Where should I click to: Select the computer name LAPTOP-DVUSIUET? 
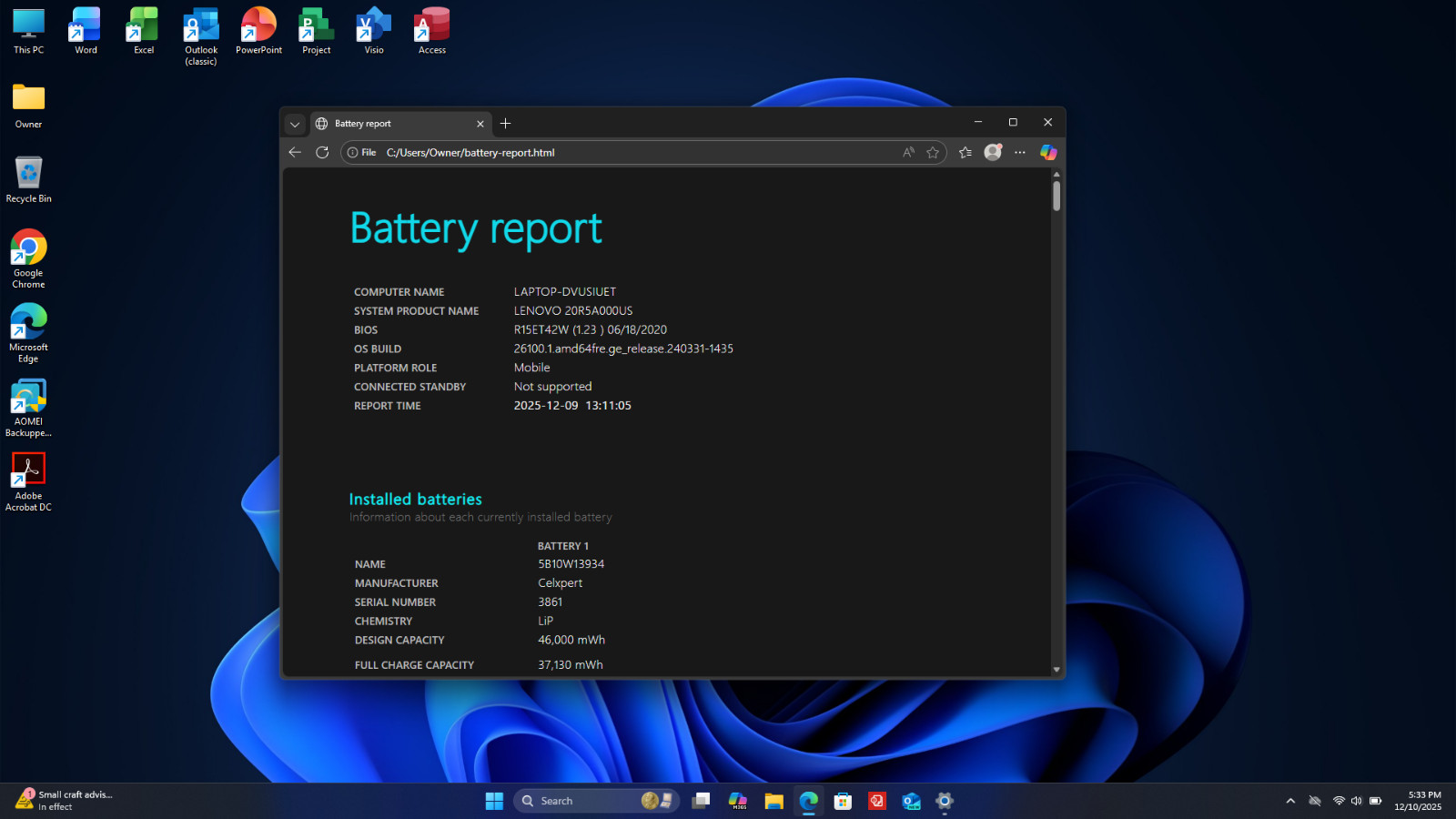pos(565,292)
